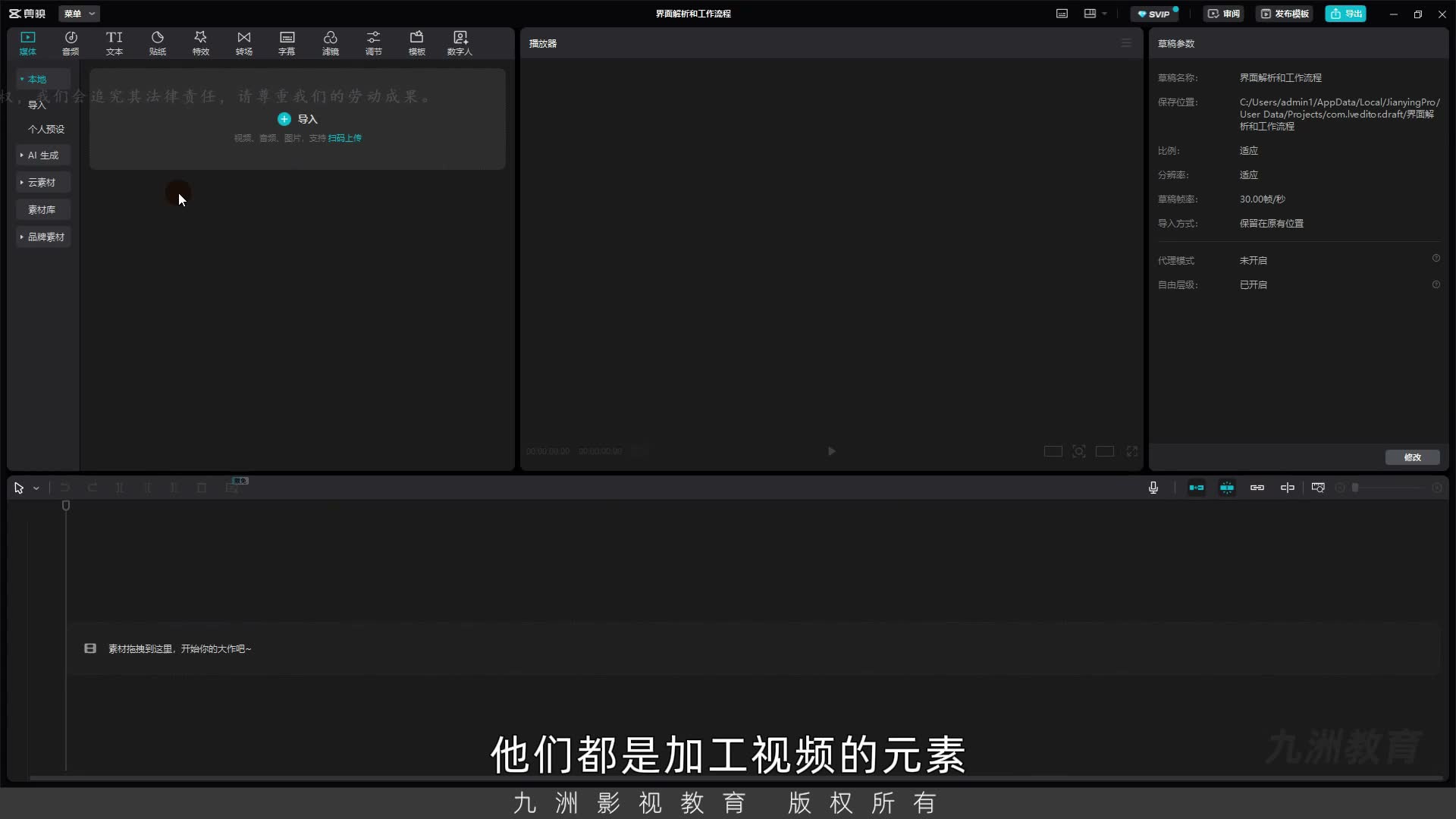Open the 媒体 media tab
The image size is (1456, 819).
[x=28, y=43]
